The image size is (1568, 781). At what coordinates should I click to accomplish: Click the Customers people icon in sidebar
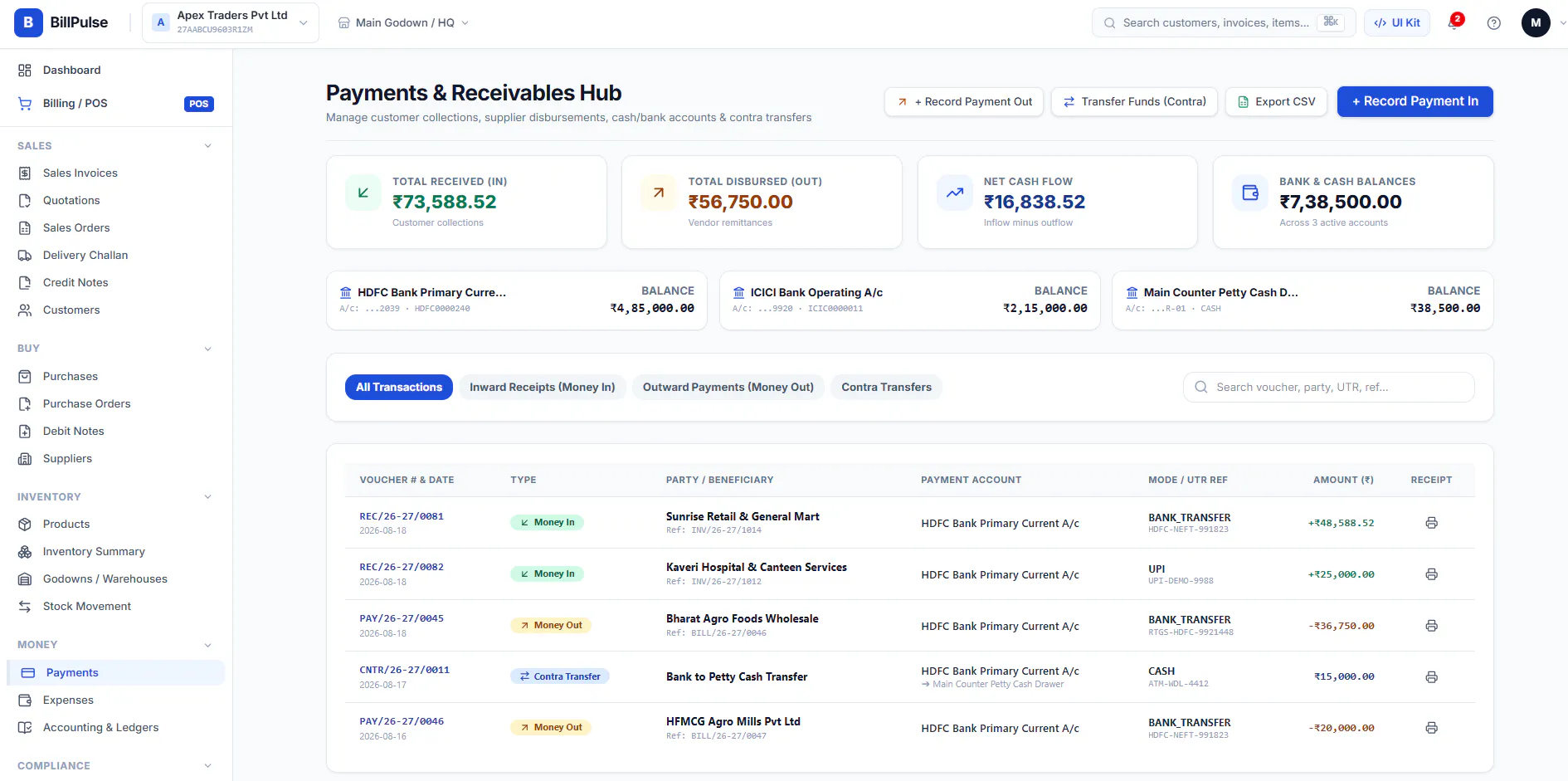pos(25,310)
